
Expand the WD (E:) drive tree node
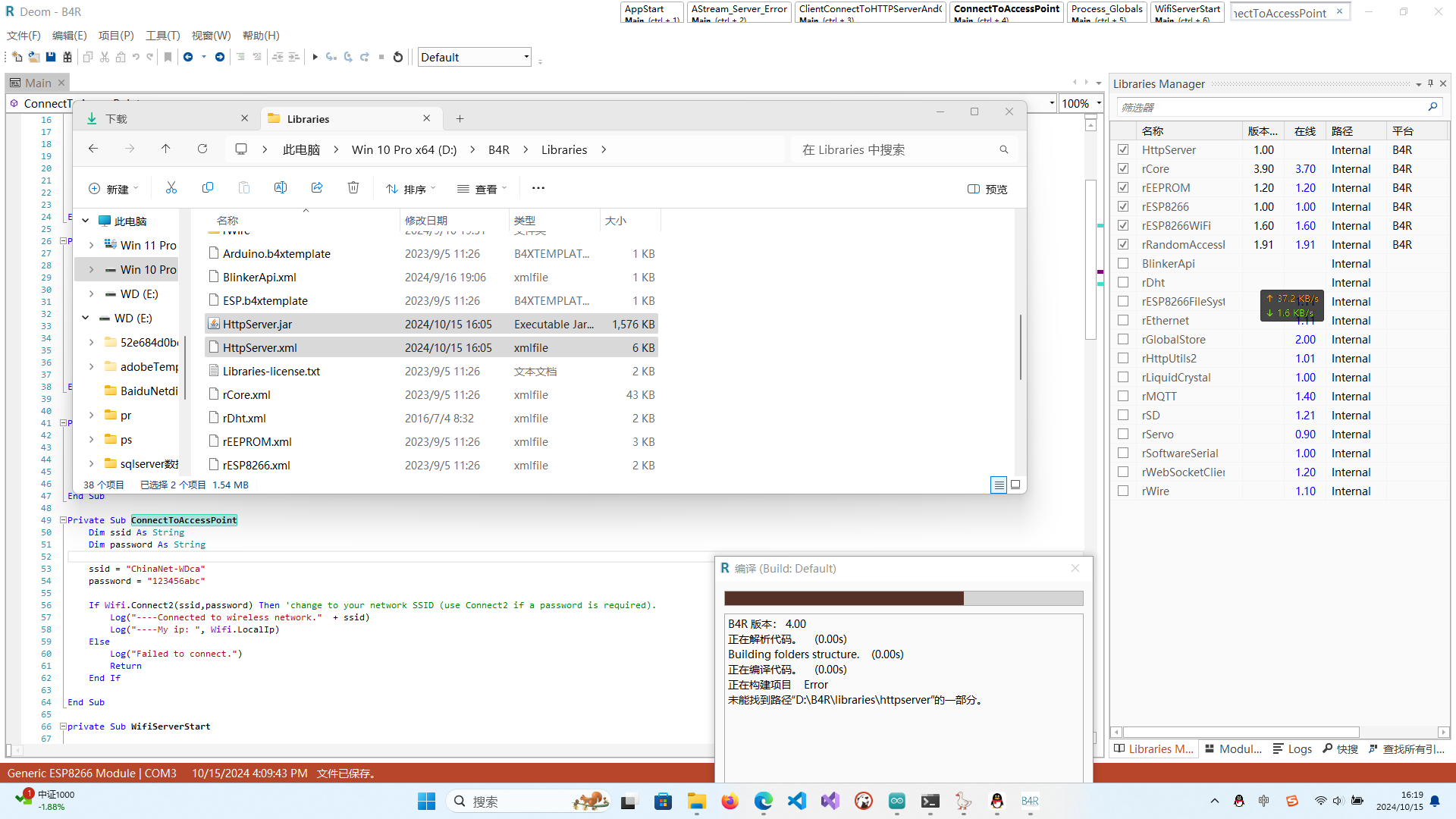tap(92, 294)
